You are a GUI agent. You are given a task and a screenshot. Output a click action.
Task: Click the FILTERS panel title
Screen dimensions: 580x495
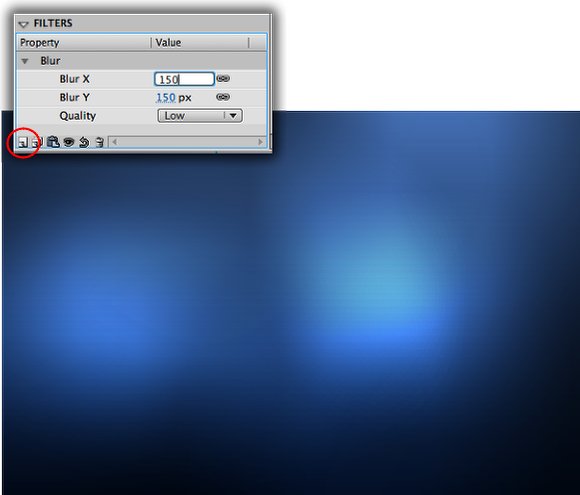(53, 23)
